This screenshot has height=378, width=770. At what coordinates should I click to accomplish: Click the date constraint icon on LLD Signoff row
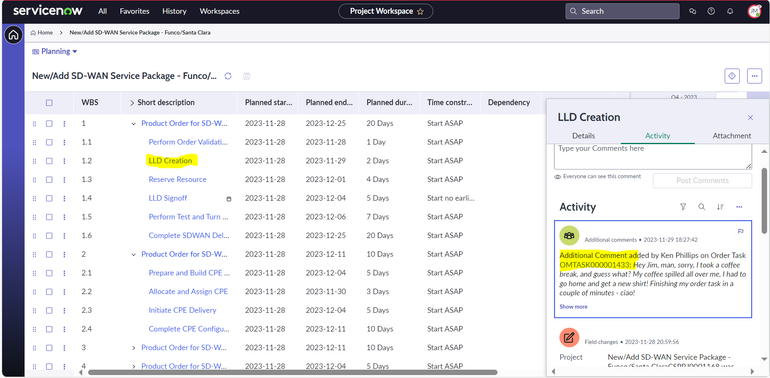click(x=228, y=199)
